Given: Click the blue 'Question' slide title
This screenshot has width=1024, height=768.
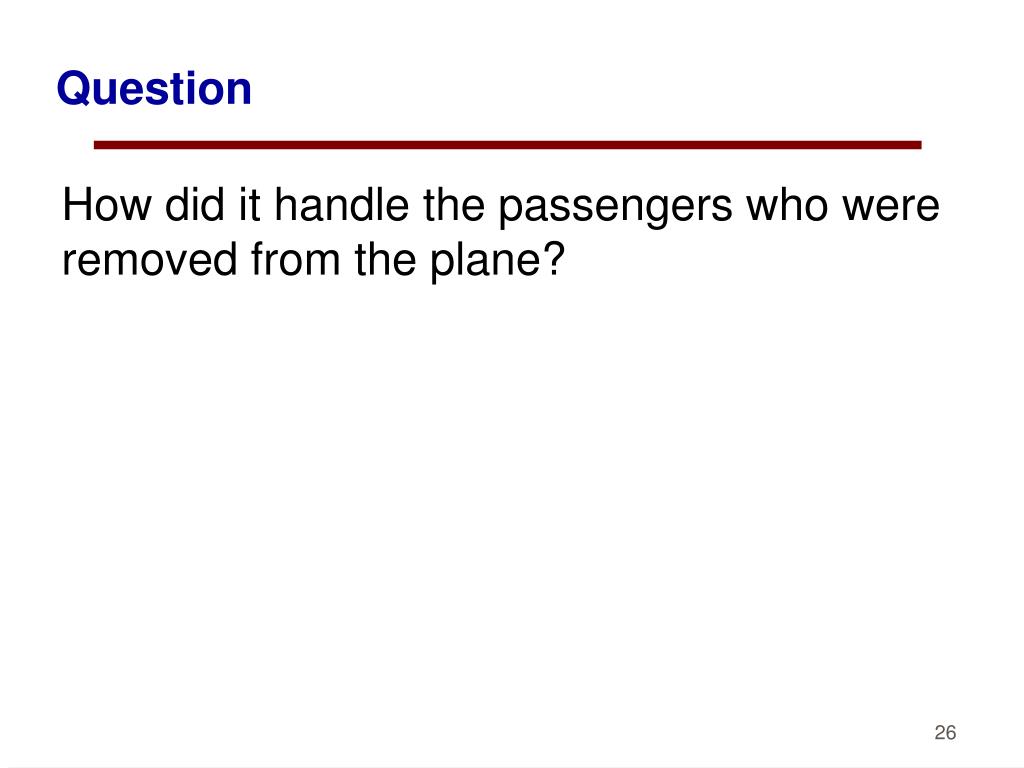Looking at the screenshot, I should 154,89.
